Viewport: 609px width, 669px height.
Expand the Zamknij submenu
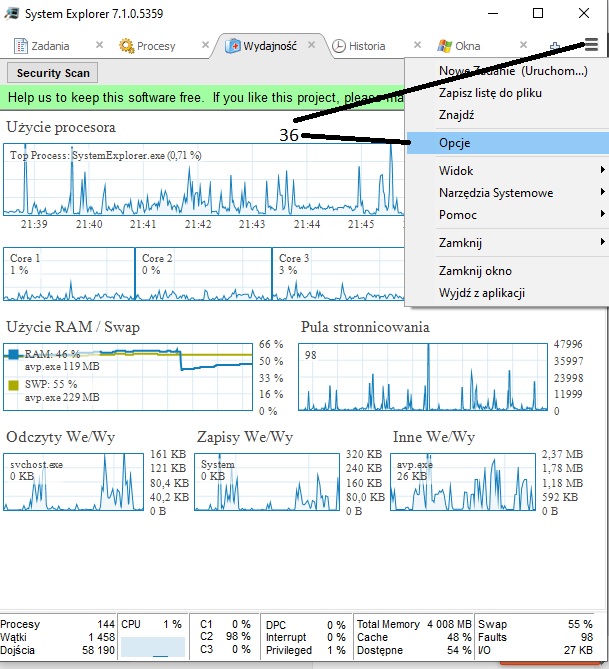click(508, 243)
